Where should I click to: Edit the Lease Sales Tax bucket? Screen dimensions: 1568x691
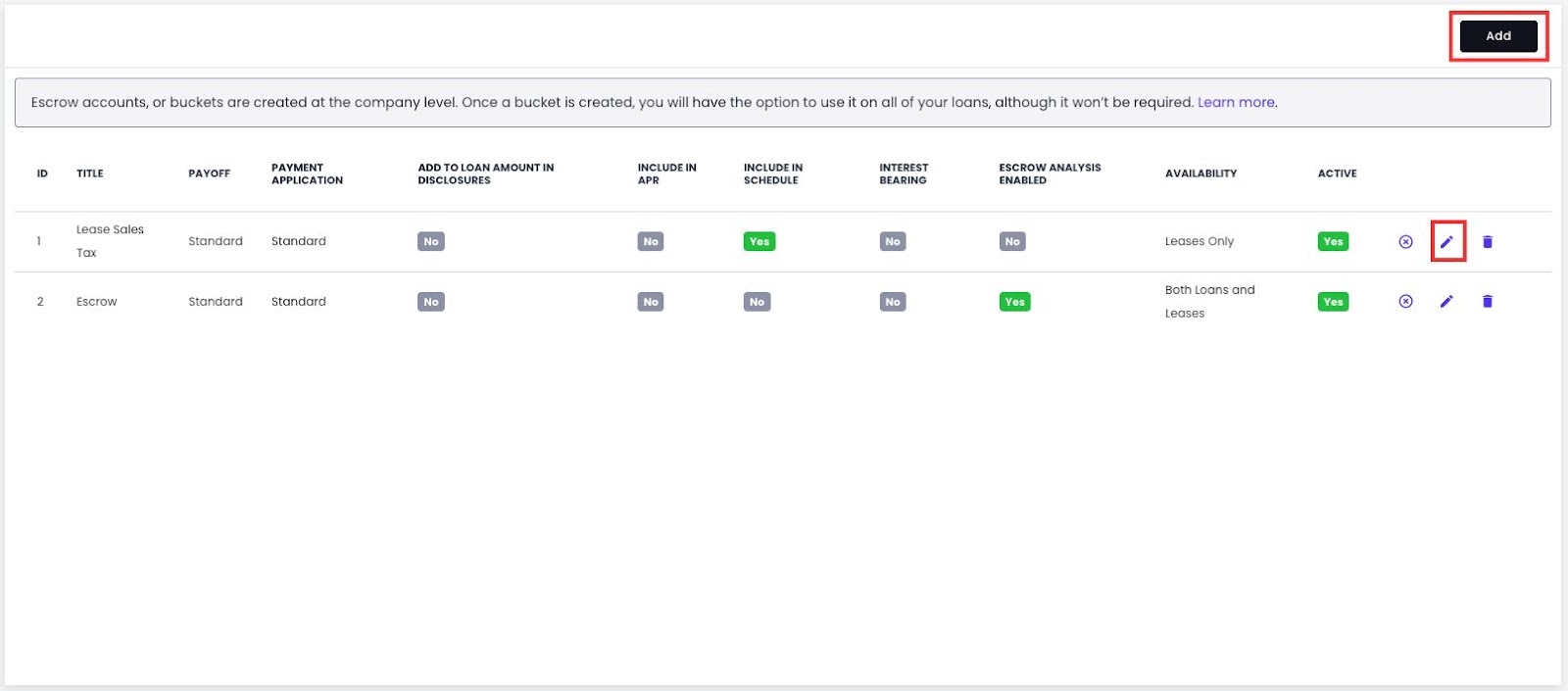(1446, 241)
